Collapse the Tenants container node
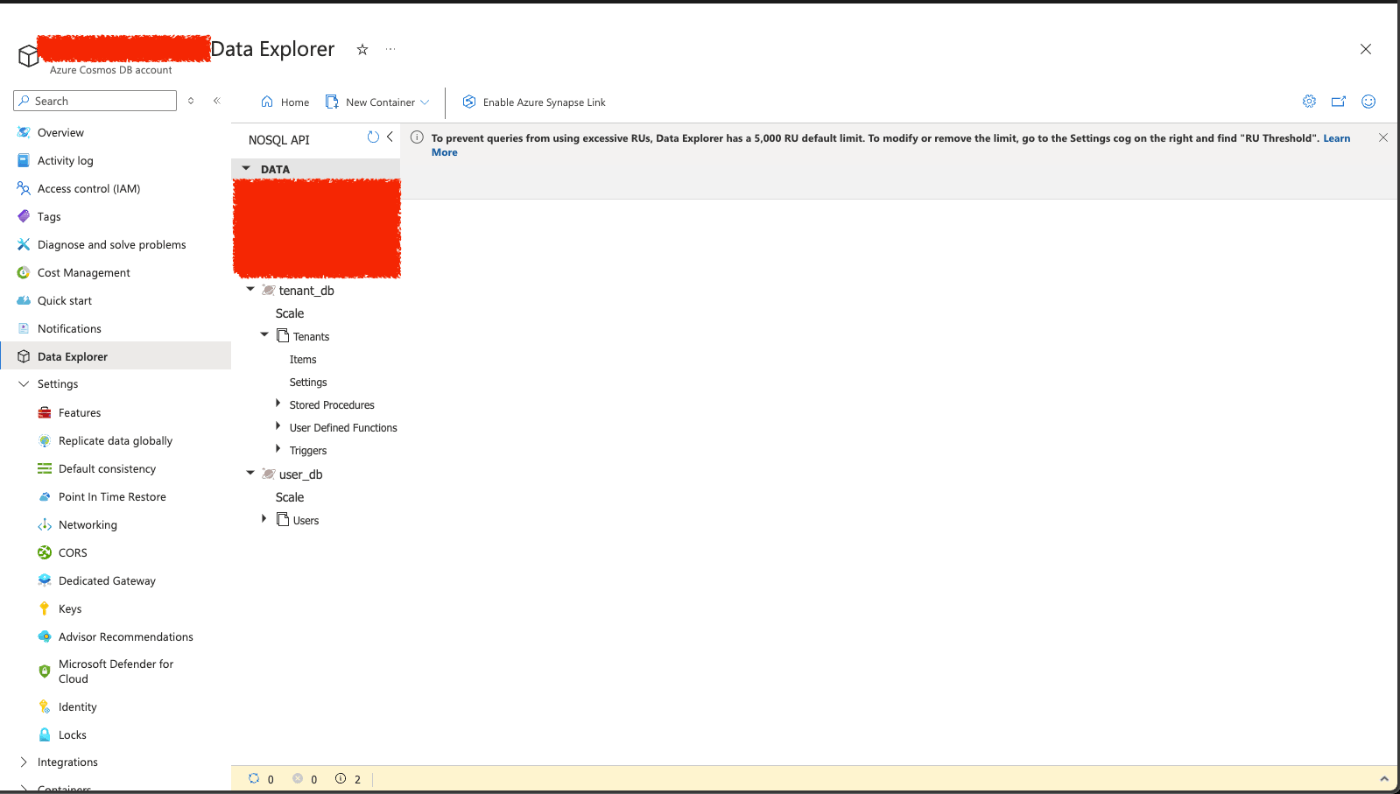 coord(264,335)
